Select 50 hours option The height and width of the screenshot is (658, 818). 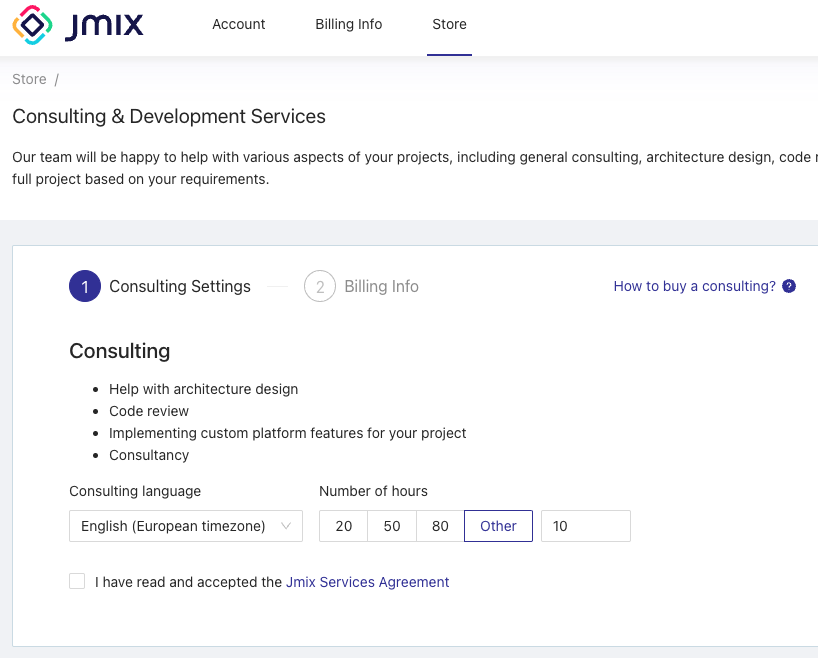(x=392, y=526)
